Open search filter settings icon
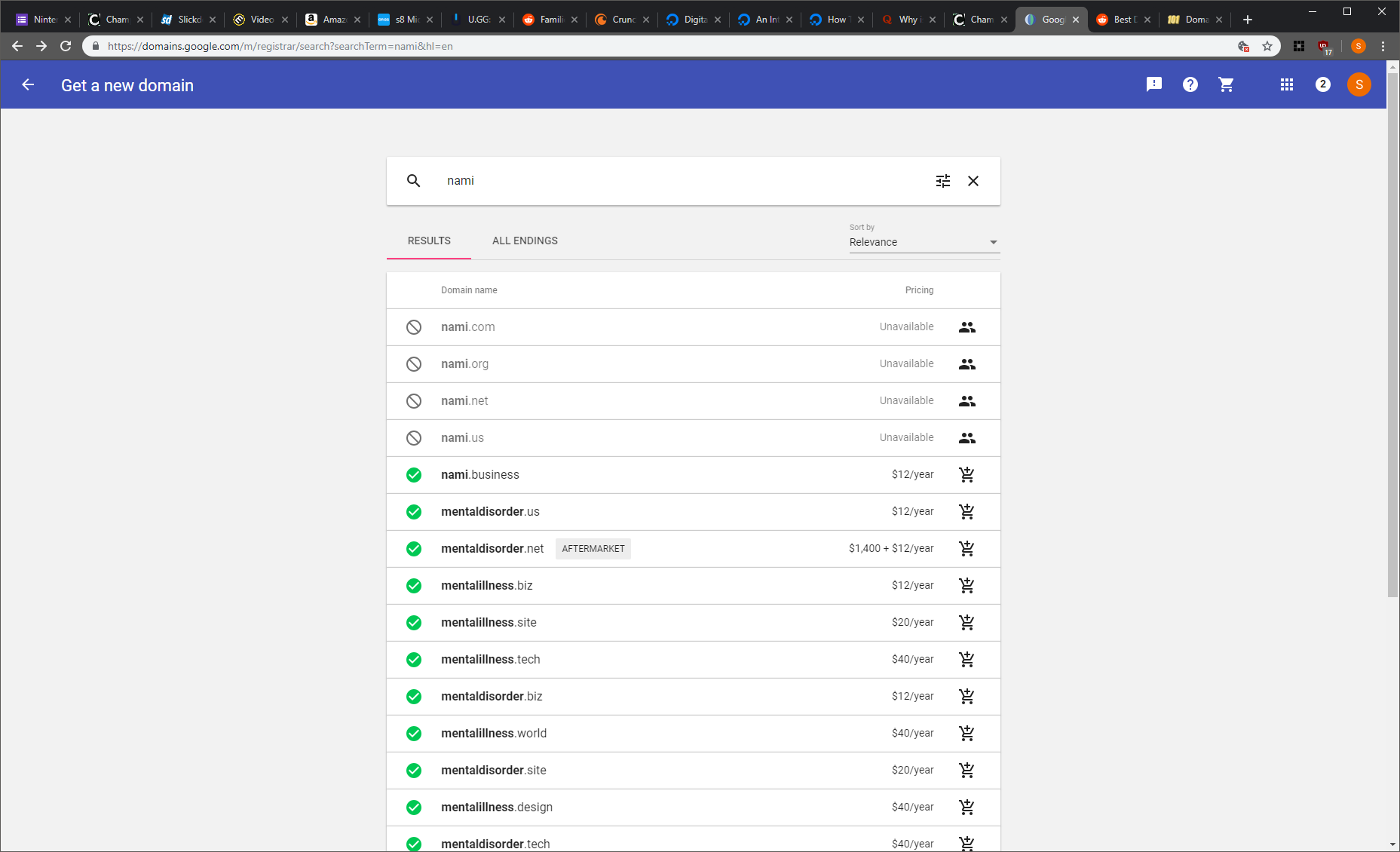The height and width of the screenshot is (852, 1400). point(942,181)
